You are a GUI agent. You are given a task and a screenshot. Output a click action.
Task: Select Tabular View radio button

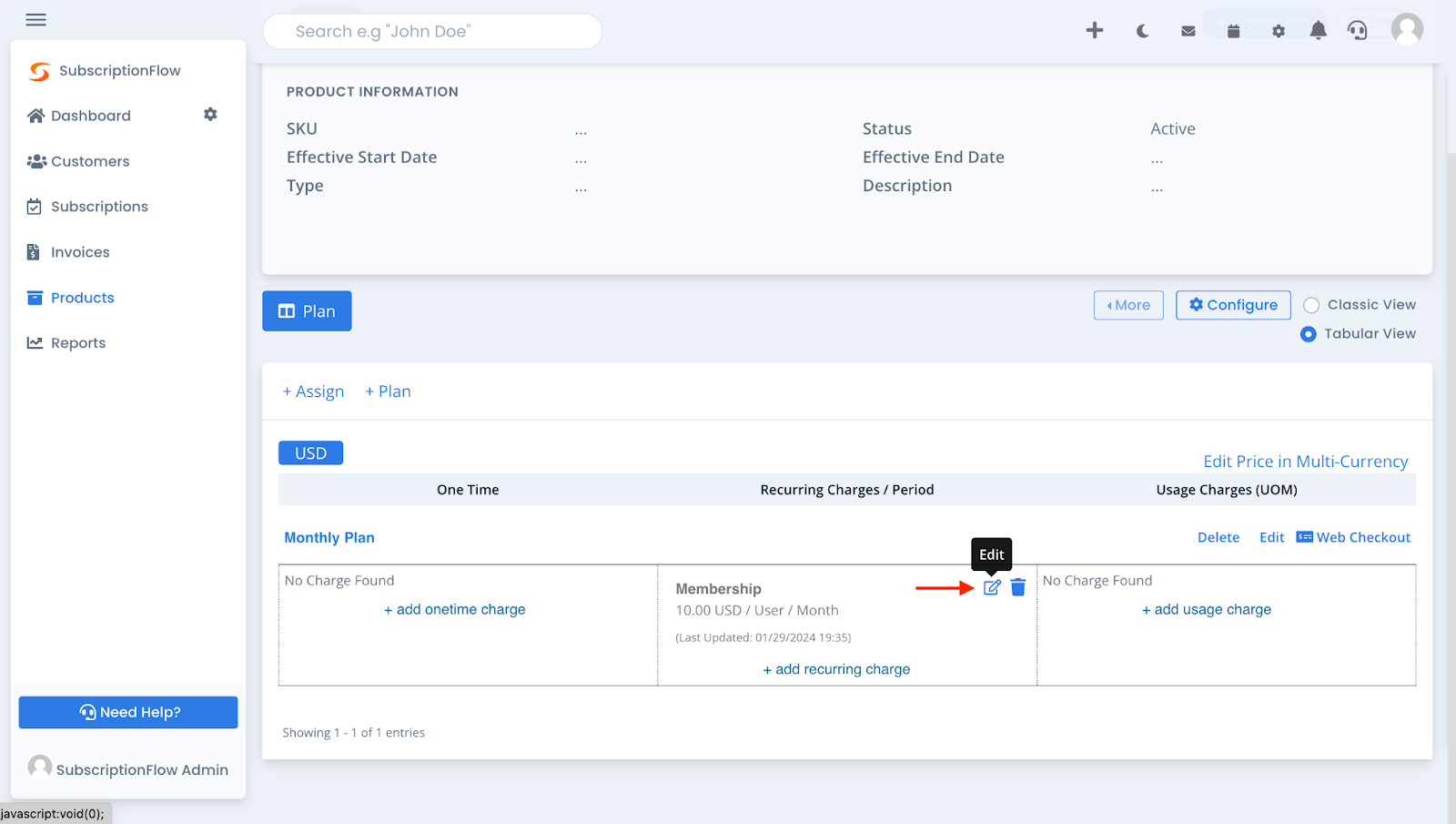[1309, 334]
